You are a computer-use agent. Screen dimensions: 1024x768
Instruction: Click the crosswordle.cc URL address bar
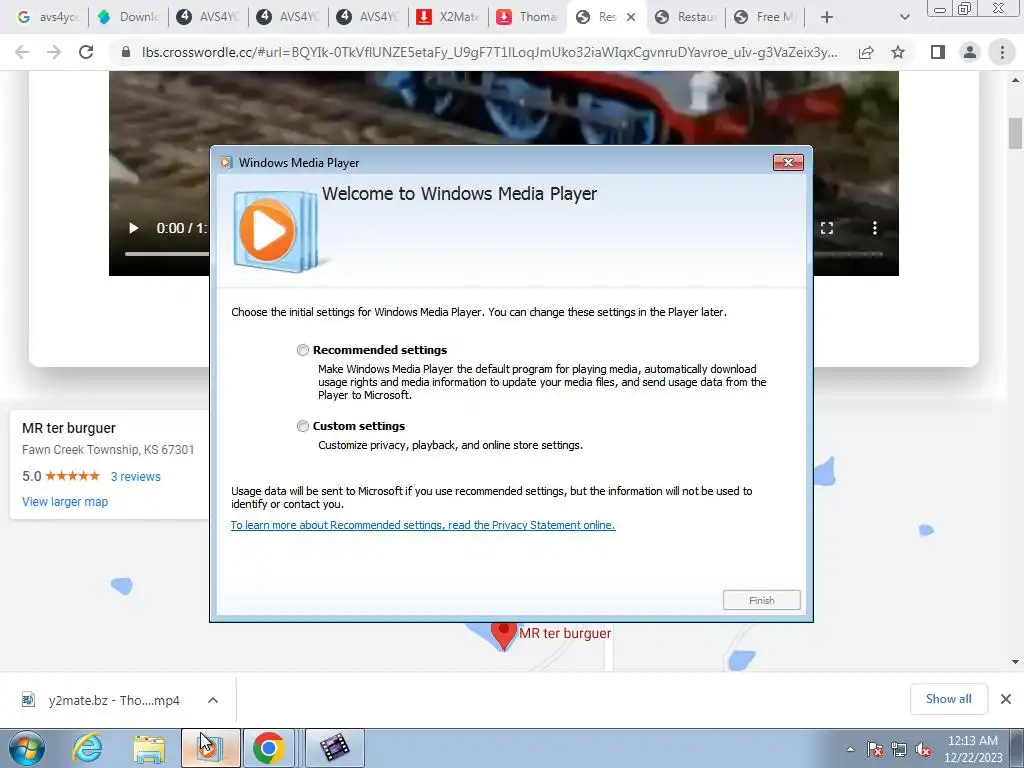coord(490,52)
